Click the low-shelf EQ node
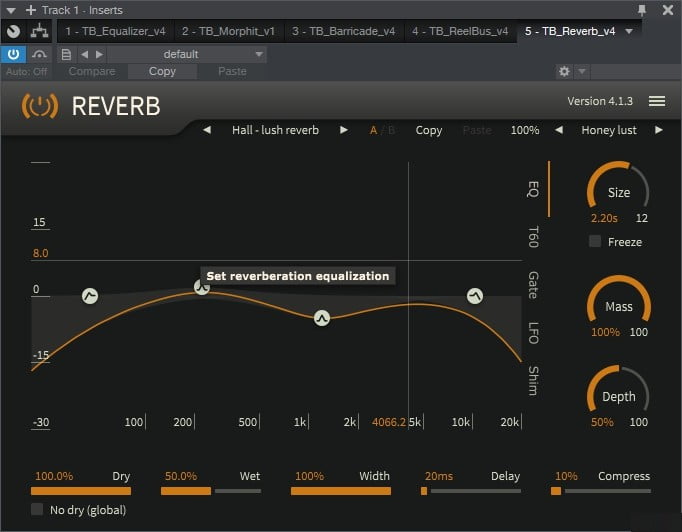682x532 pixels. (x=90, y=296)
